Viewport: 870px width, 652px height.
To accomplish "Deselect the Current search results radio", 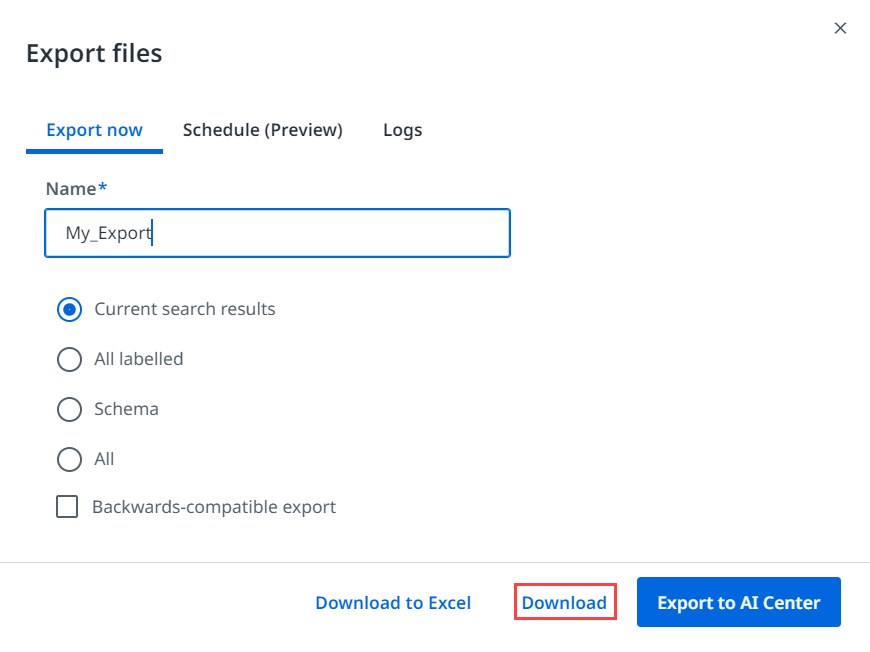I will coord(69,309).
